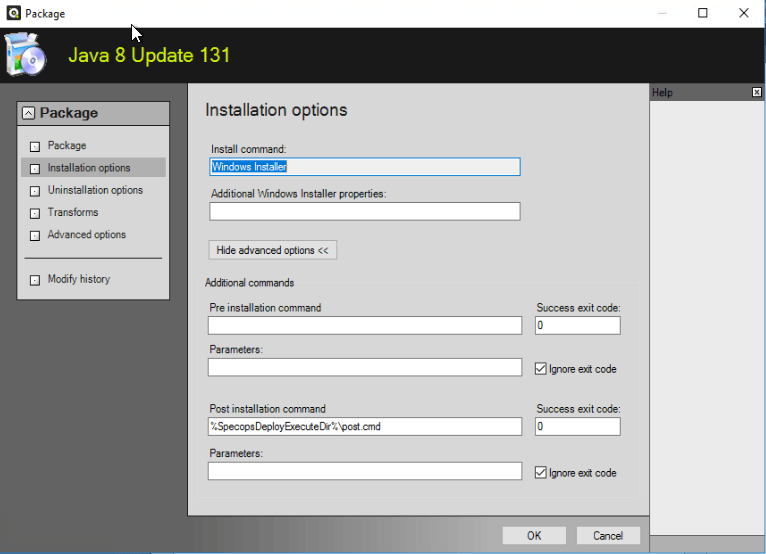
Task: Click the Install command field
Action: click(x=364, y=167)
